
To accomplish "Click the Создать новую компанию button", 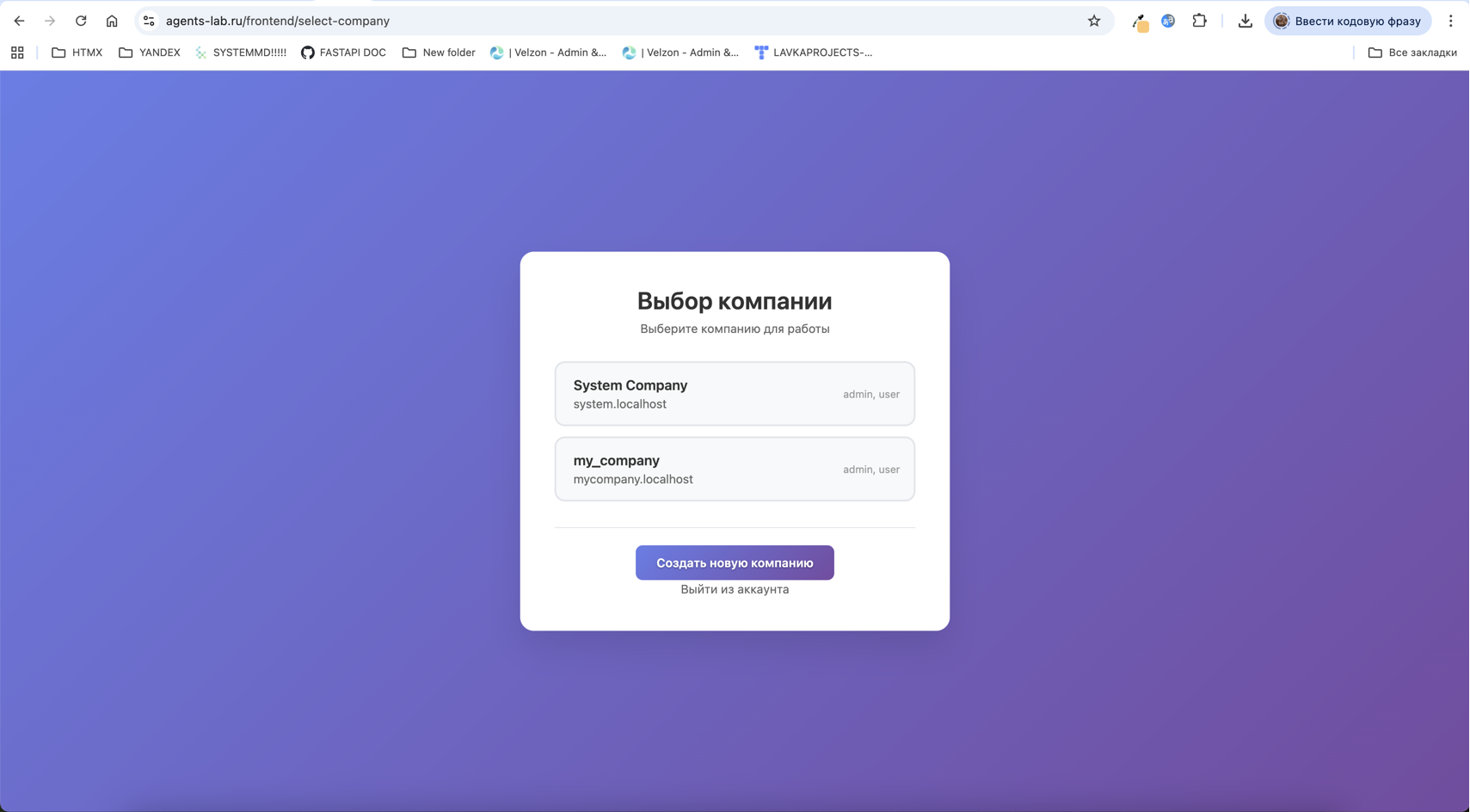I will click(734, 563).
